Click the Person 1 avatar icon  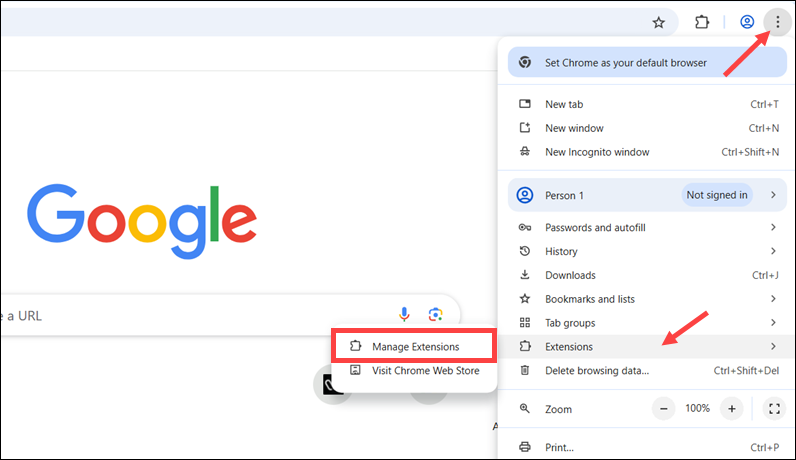pos(525,195)
